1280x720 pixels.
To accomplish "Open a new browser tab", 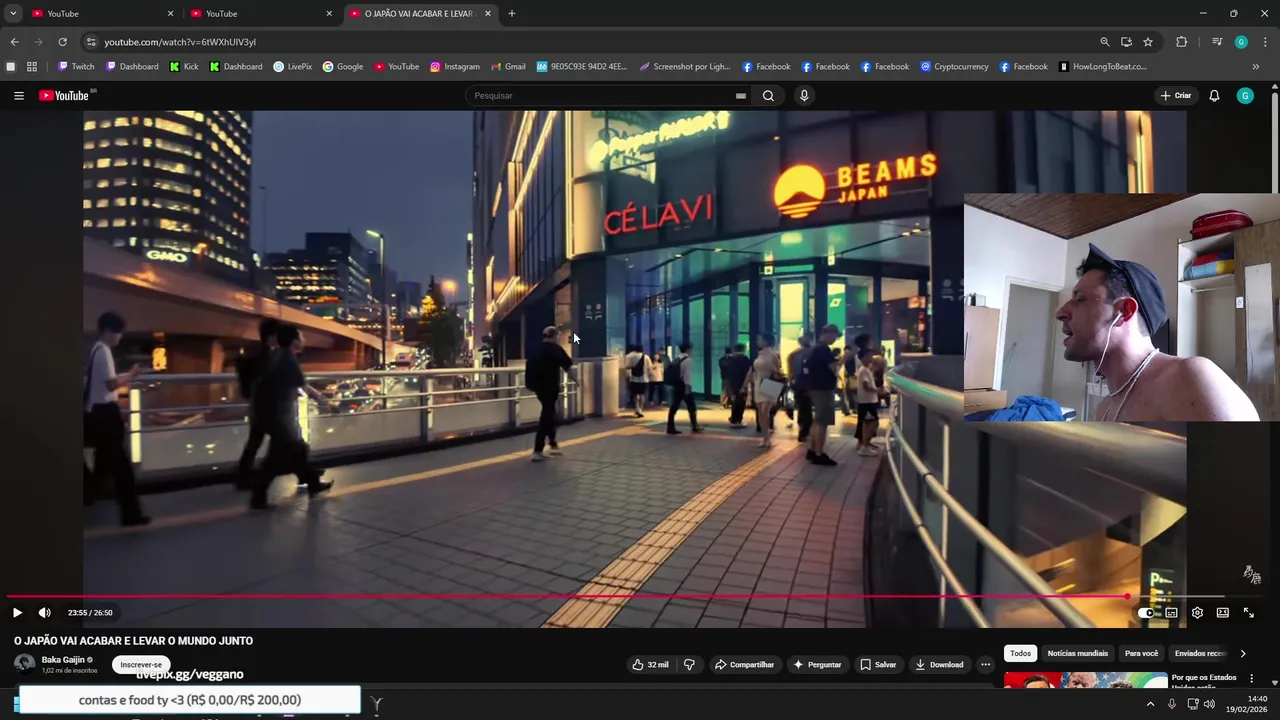I will click(512, 14).
